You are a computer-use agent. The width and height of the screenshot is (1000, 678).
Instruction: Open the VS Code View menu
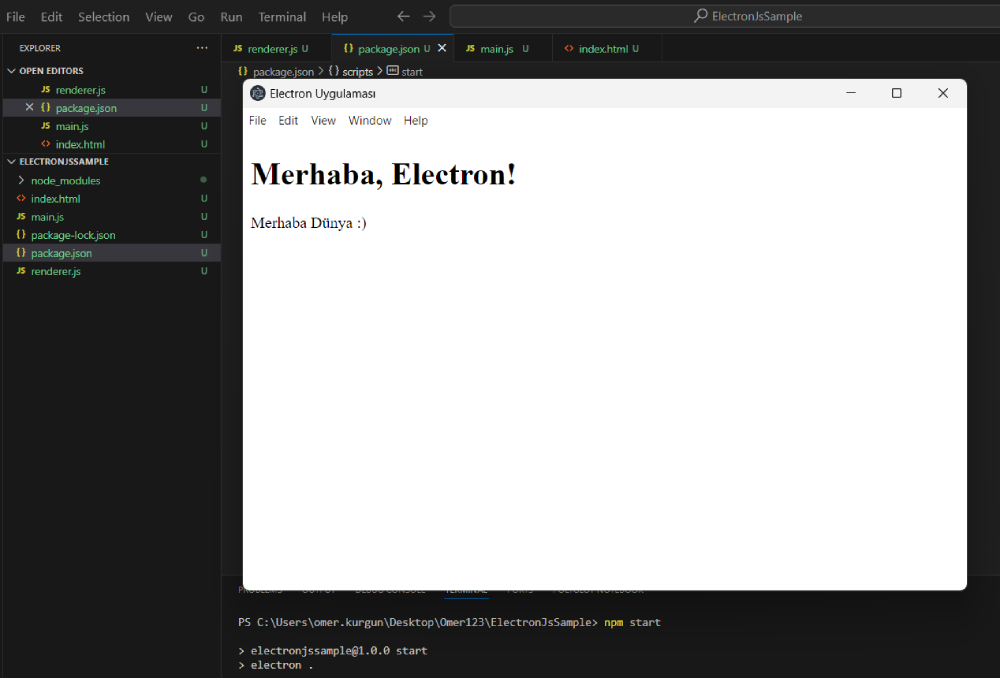(159, 17)
